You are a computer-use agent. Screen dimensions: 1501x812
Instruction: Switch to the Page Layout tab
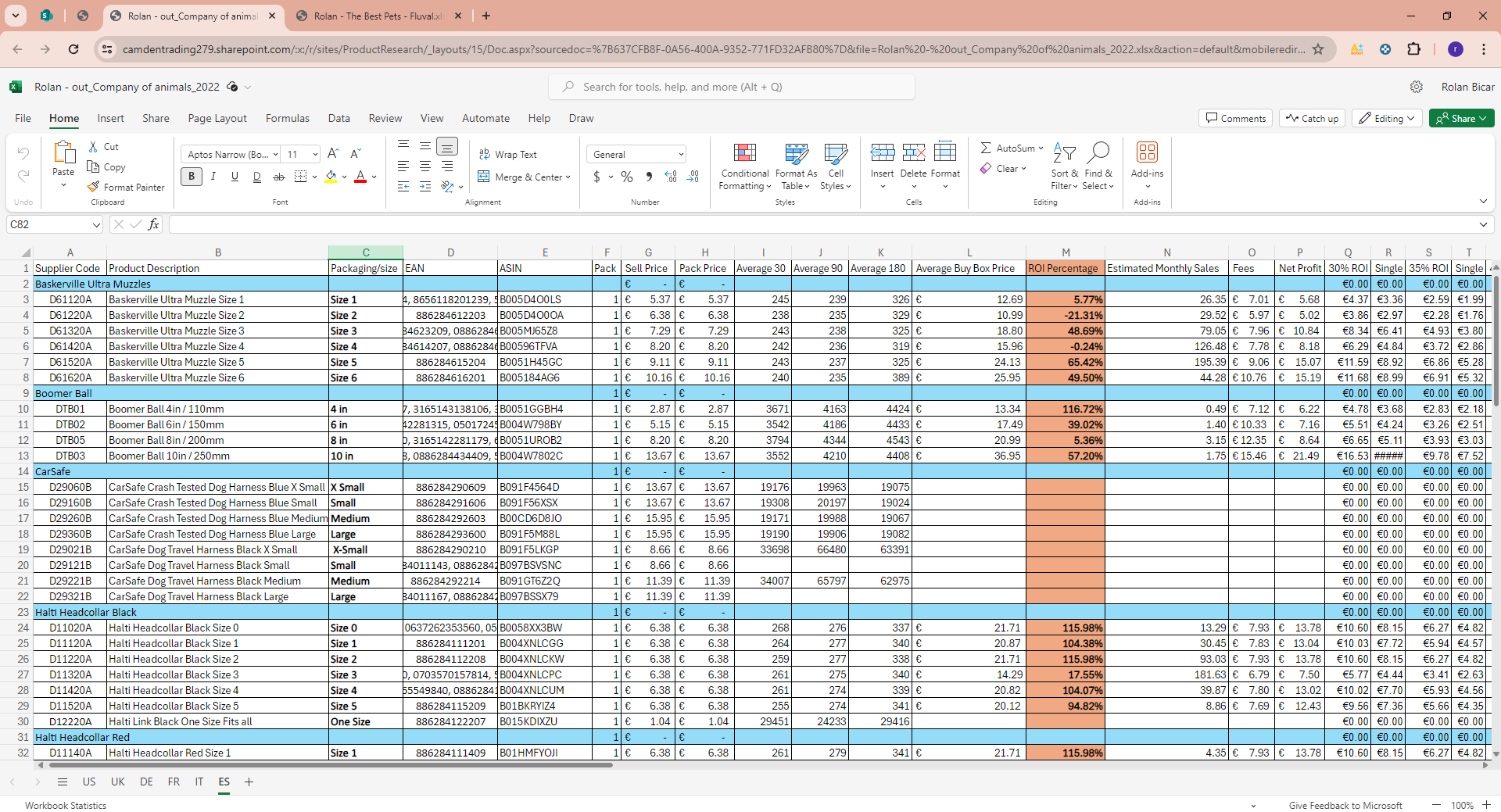(217, 118)
